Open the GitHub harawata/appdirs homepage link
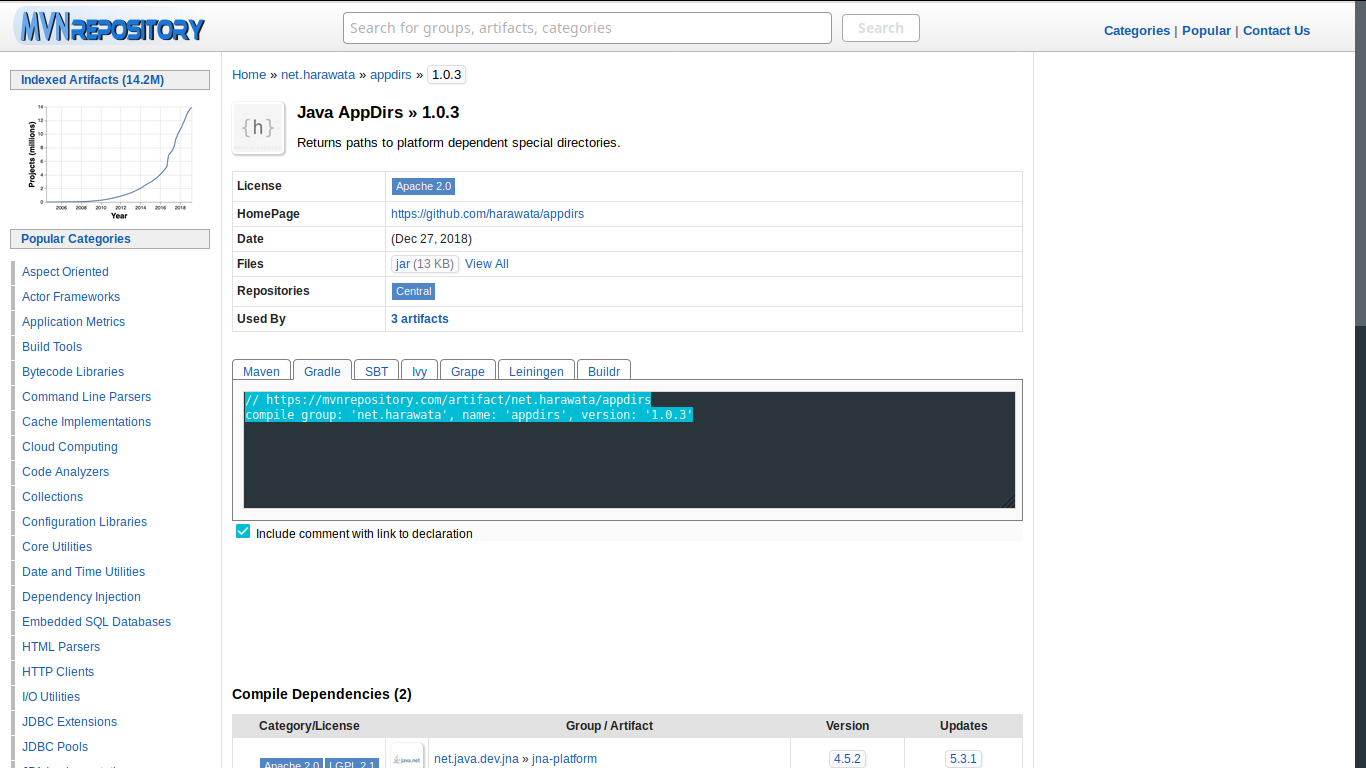The height and width of the screenshot is (768, 1366). click(x=487, y=214)
